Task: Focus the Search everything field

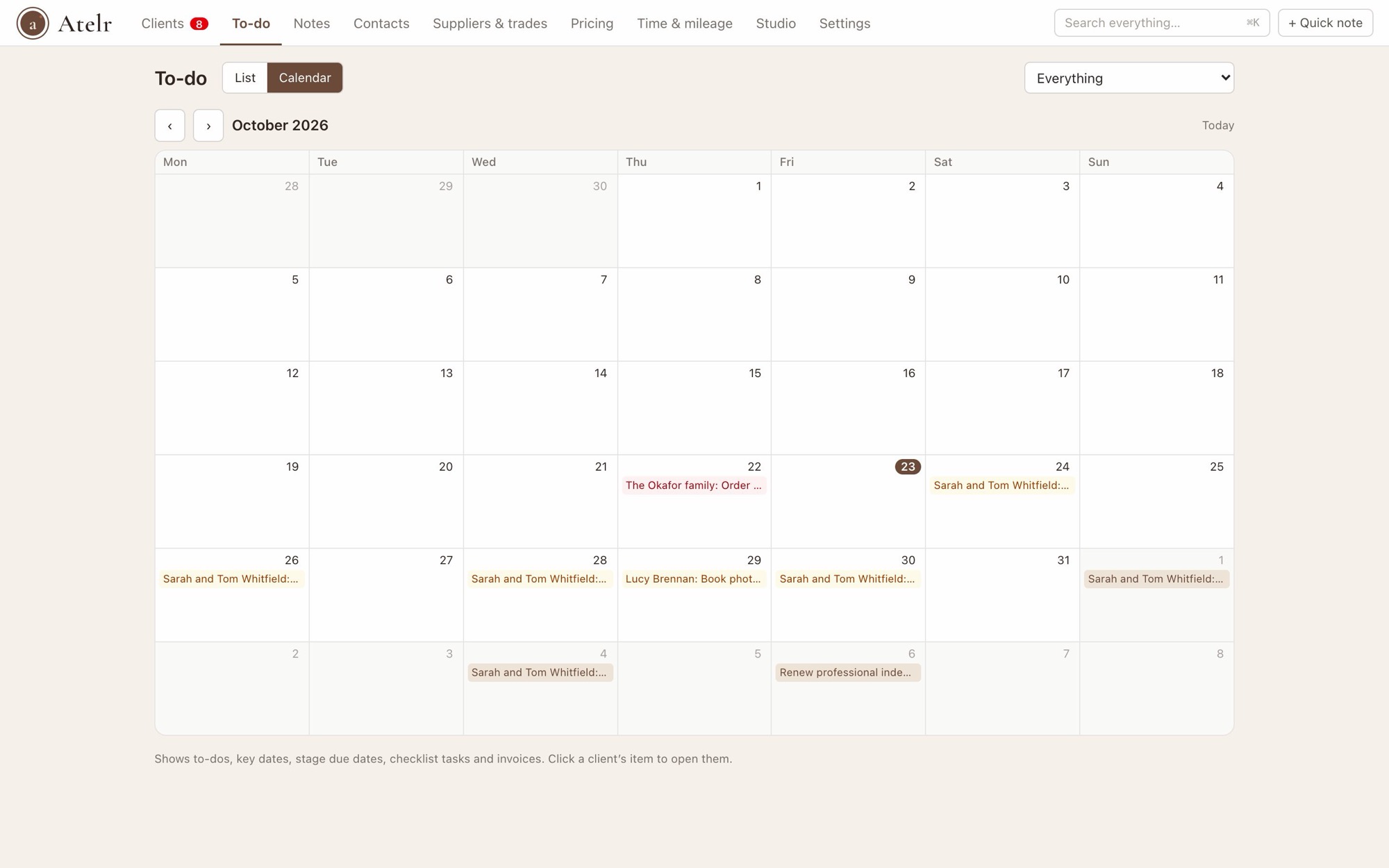Action: [x=1162, y=23]
